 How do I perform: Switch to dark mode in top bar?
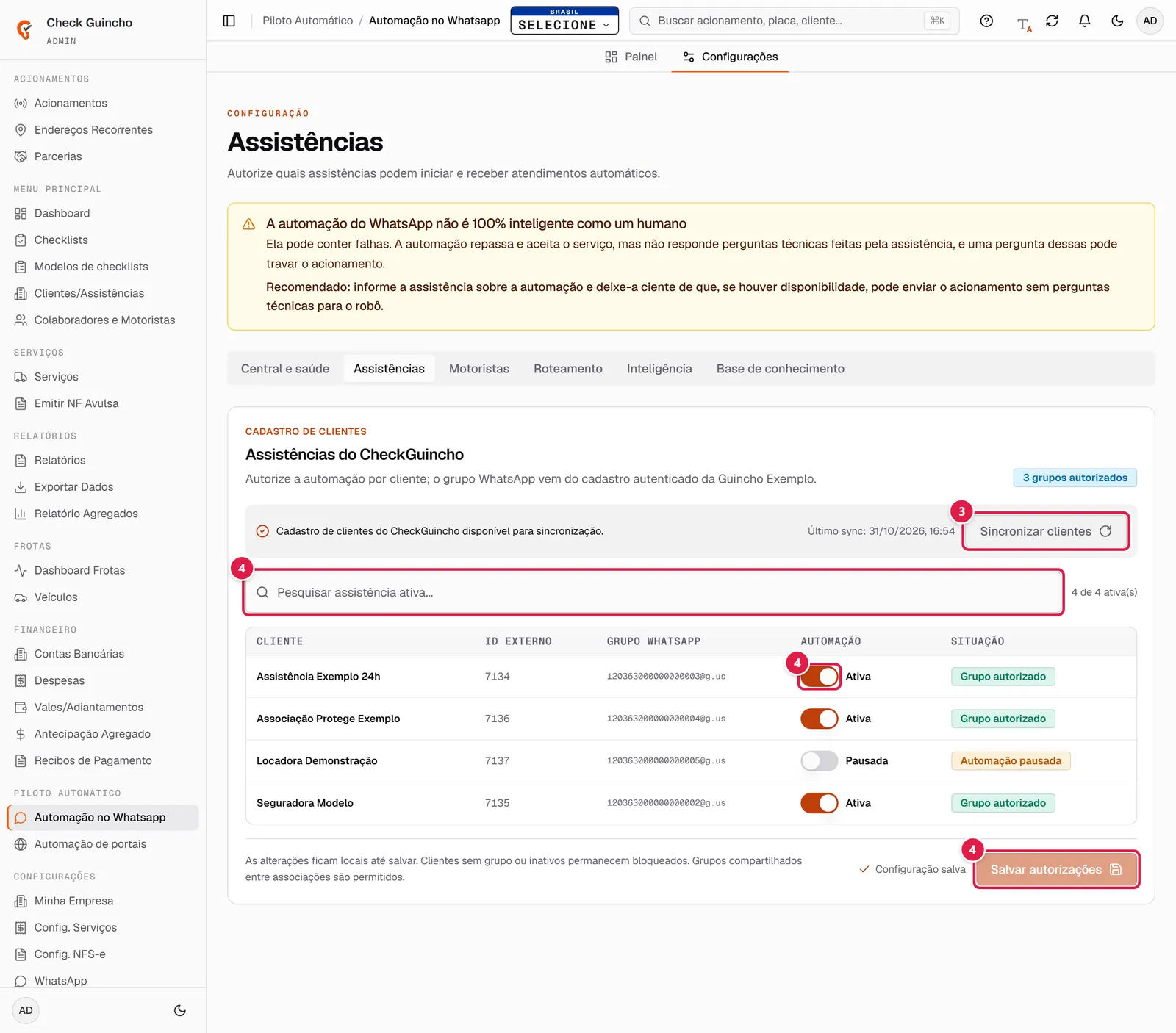point(1117,21)
